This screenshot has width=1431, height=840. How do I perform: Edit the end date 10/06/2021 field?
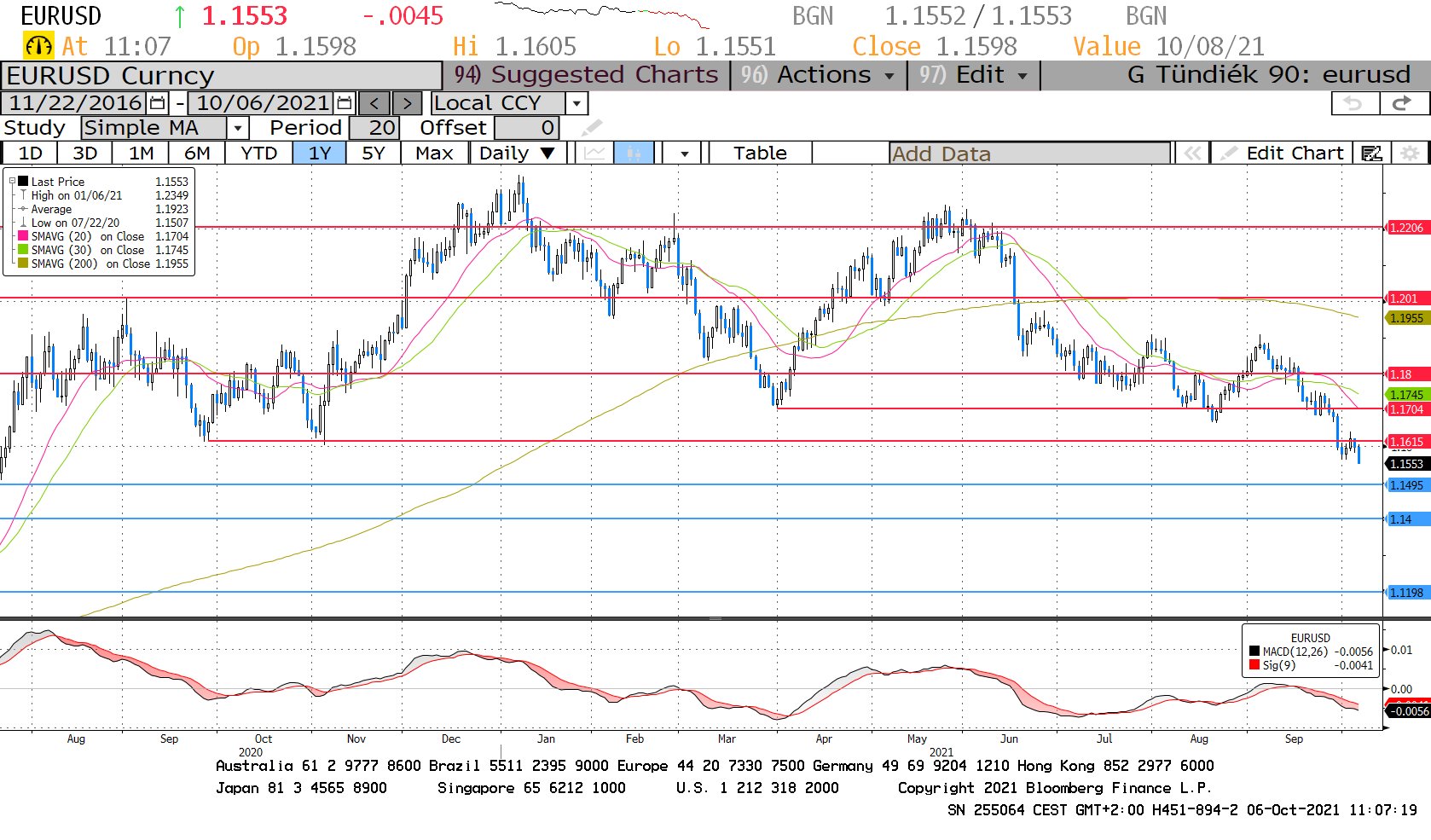(263, 103)
